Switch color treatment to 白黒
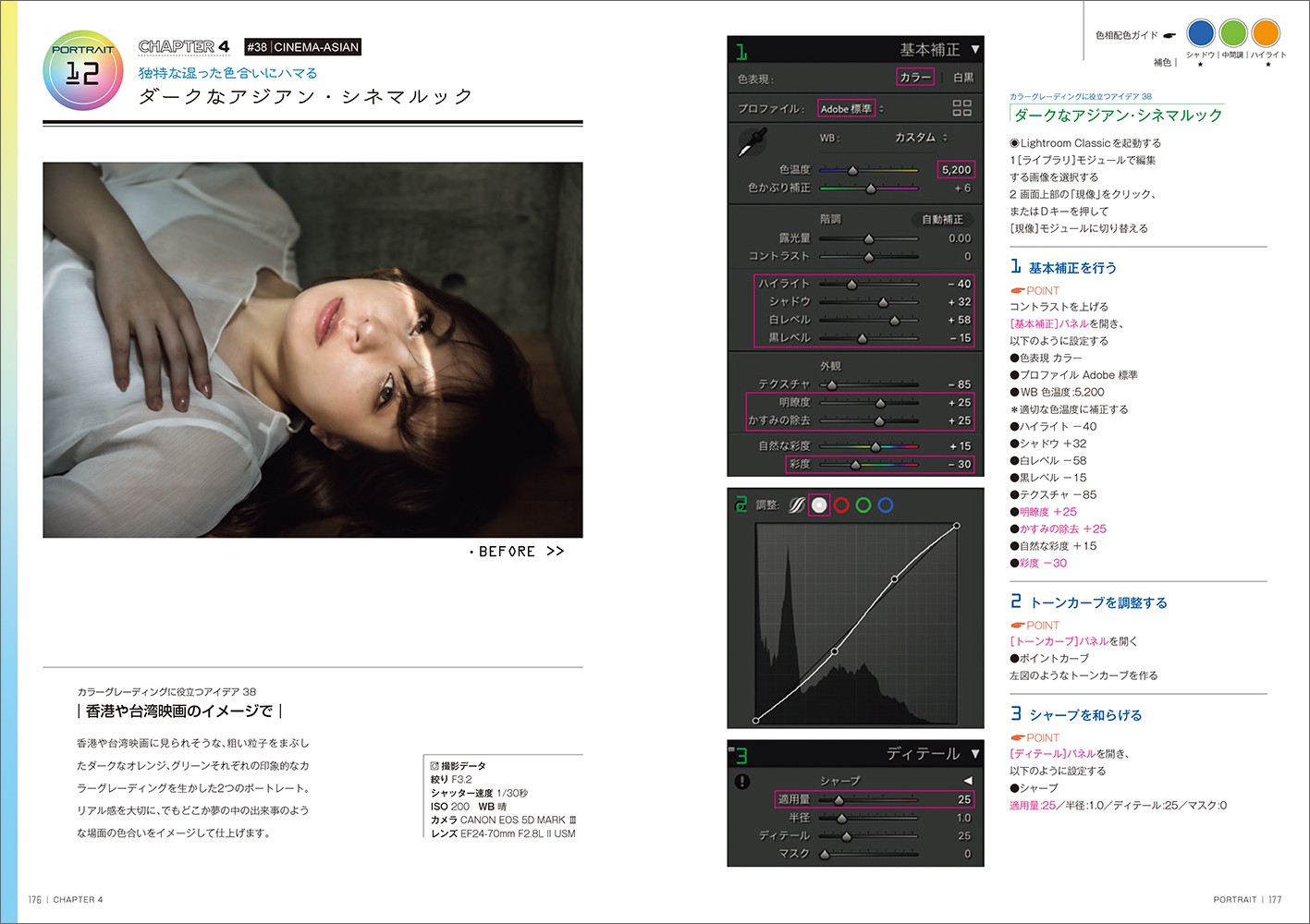The height and width of the screenshot is (924, 1310). (x=962, y=78)
